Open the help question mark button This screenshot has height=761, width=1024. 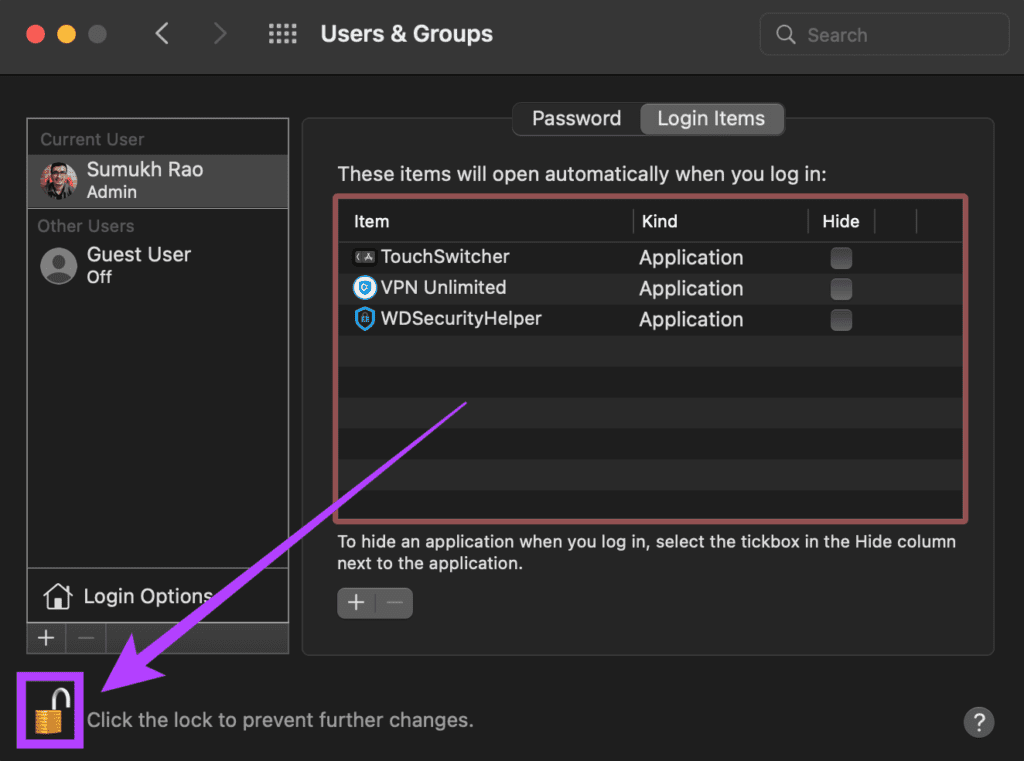click(x=979, y=722)
